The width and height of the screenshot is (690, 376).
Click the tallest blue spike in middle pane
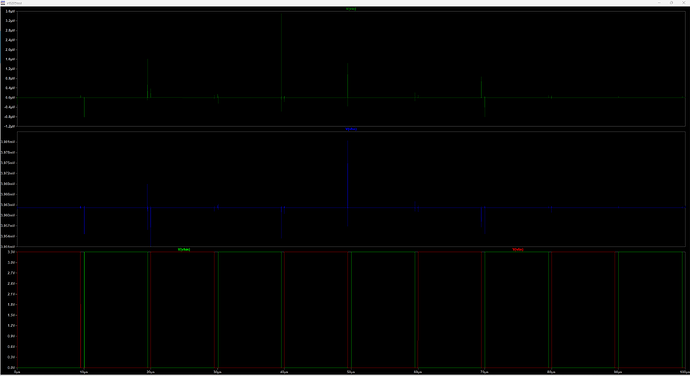(x=348, y=174)
